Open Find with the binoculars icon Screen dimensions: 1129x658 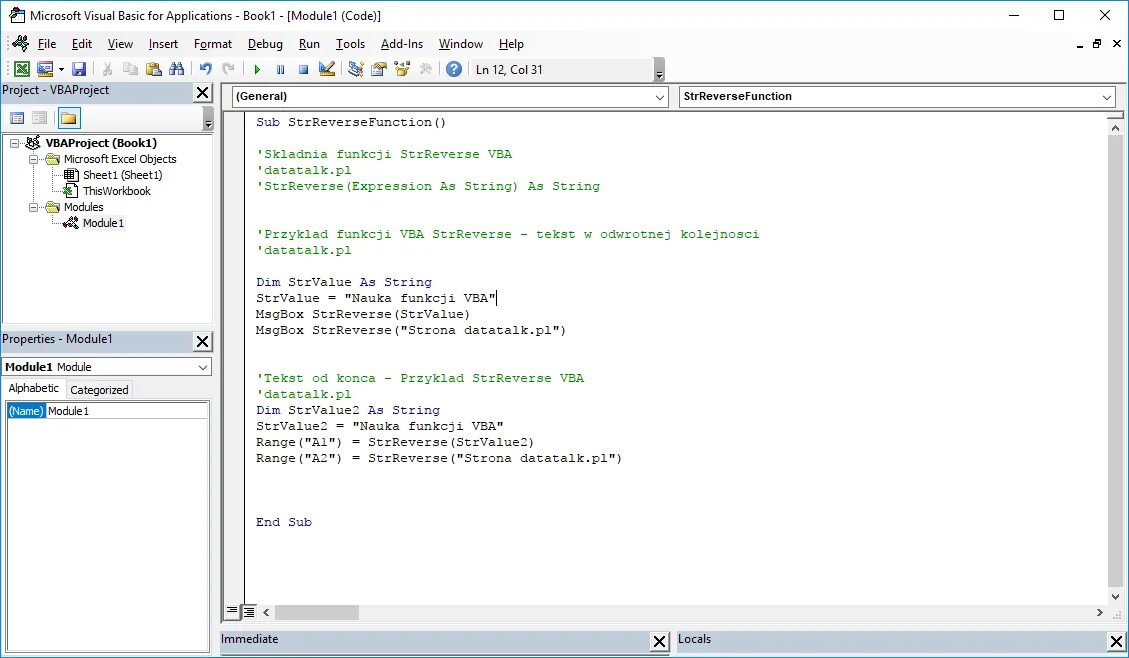pos(176,69)
